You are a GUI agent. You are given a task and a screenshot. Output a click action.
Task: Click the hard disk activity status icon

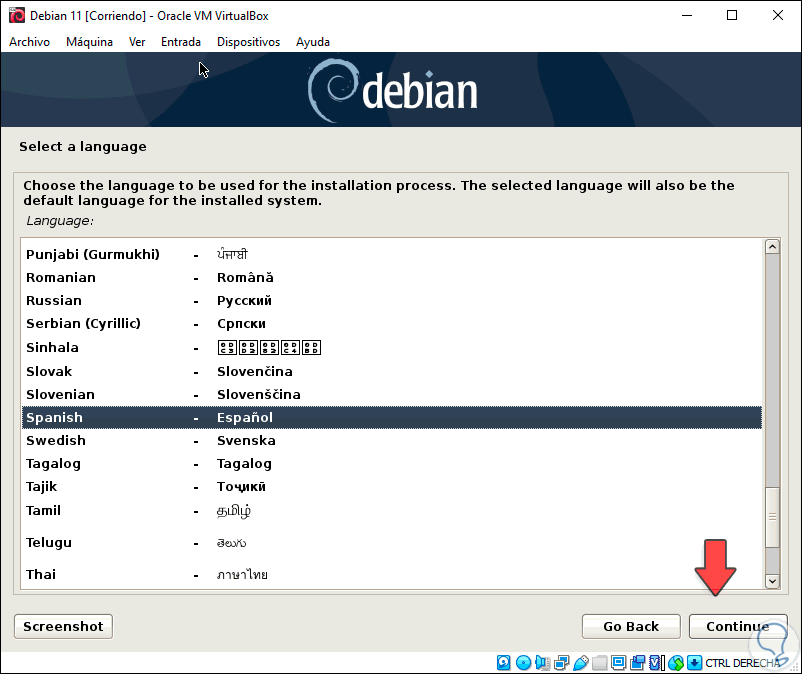click(504, 663)
